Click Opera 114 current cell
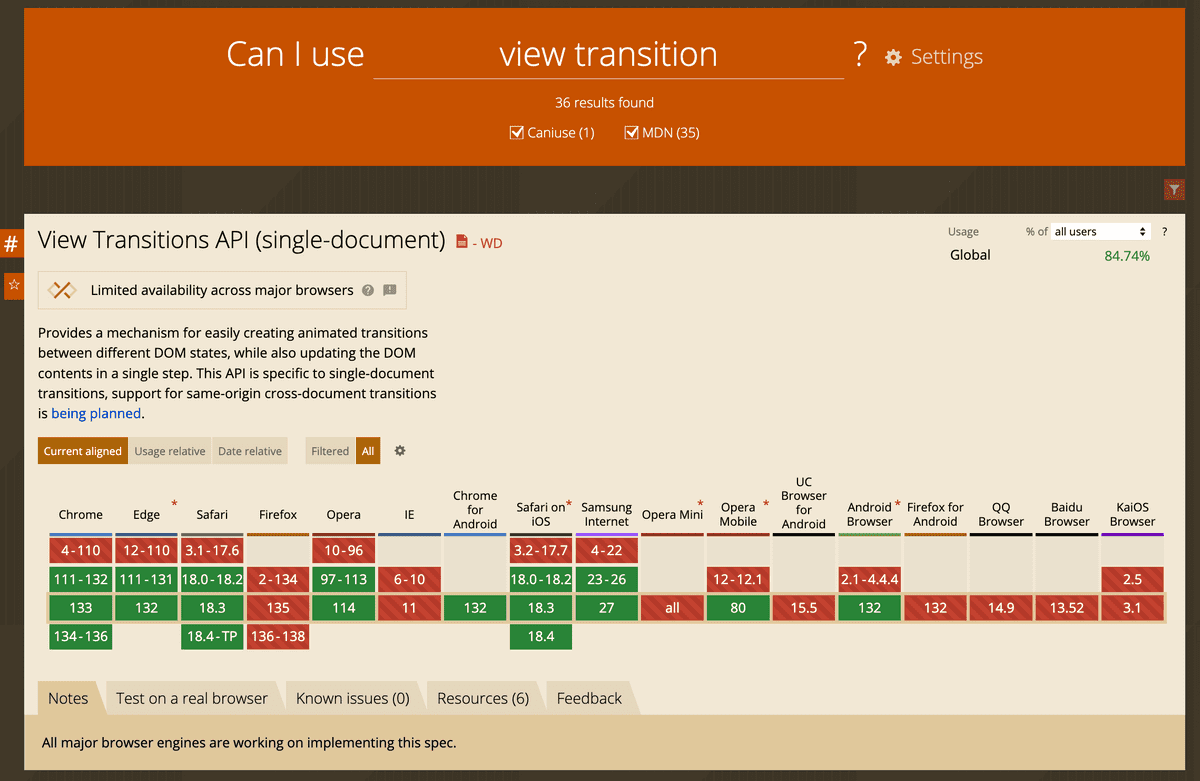Screen dimensions: 1200x781 click(x=344, y=608)
